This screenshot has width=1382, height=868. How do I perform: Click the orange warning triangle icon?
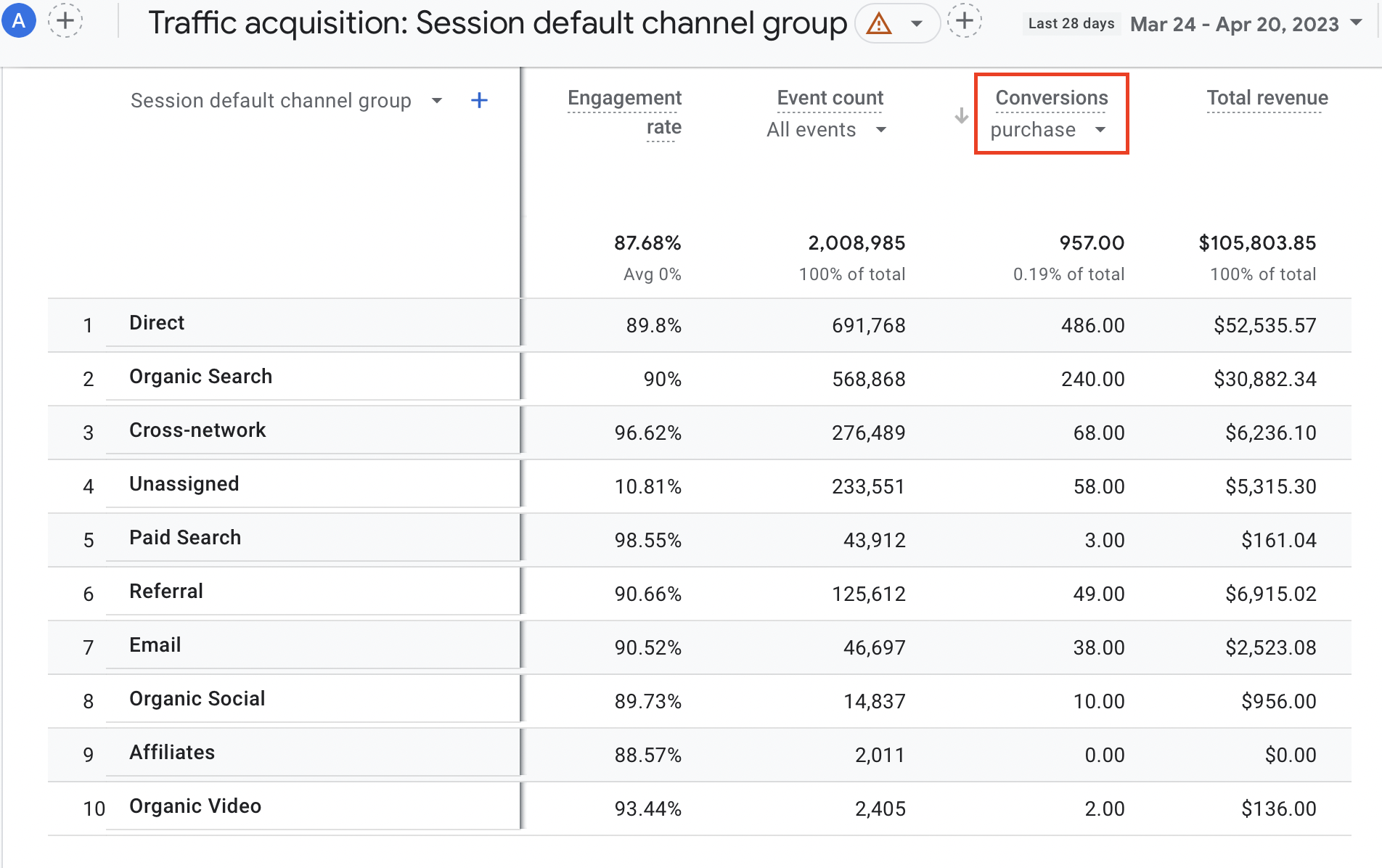point(879,24)
